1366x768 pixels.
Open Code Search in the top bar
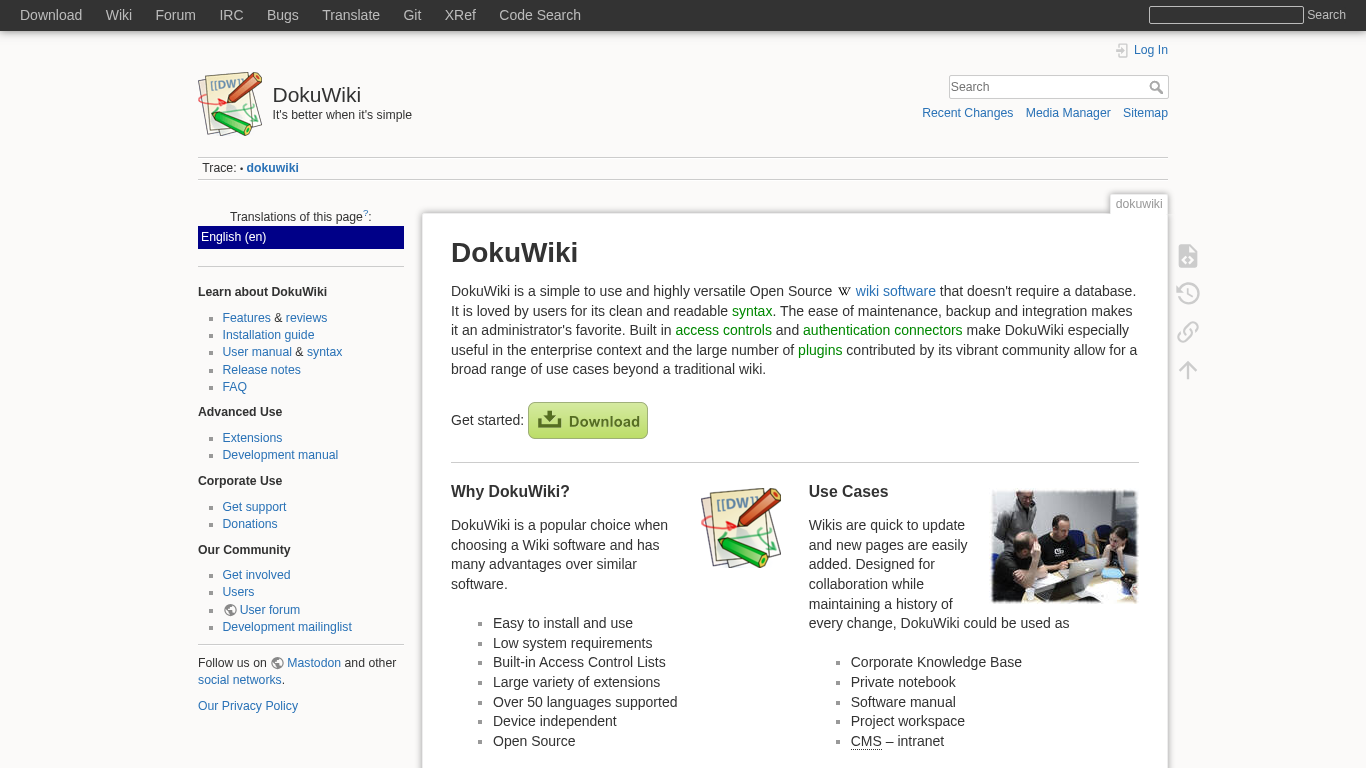[540, 15]
